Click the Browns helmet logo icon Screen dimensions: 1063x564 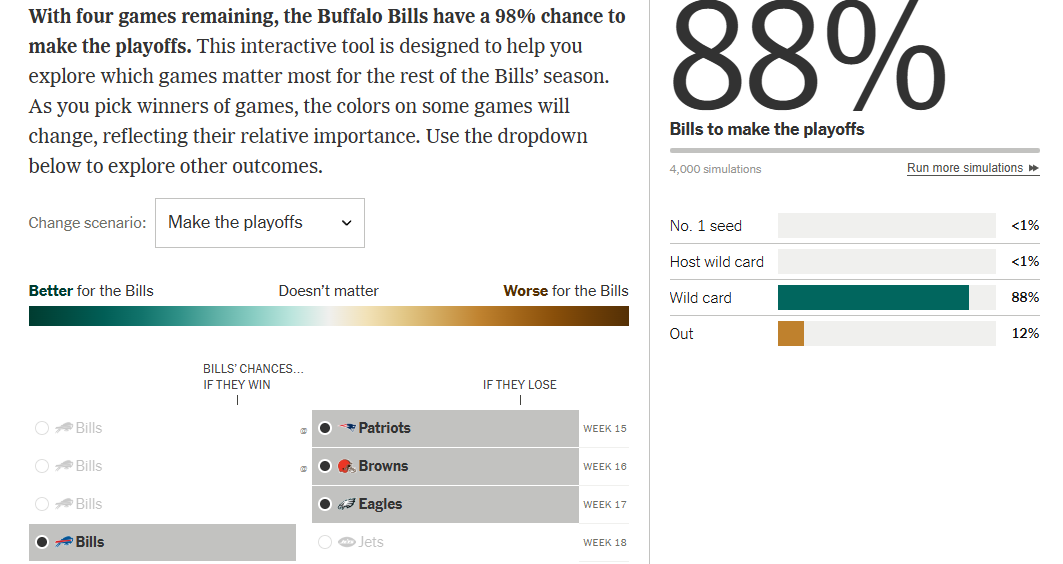click(x=346, y=466)
